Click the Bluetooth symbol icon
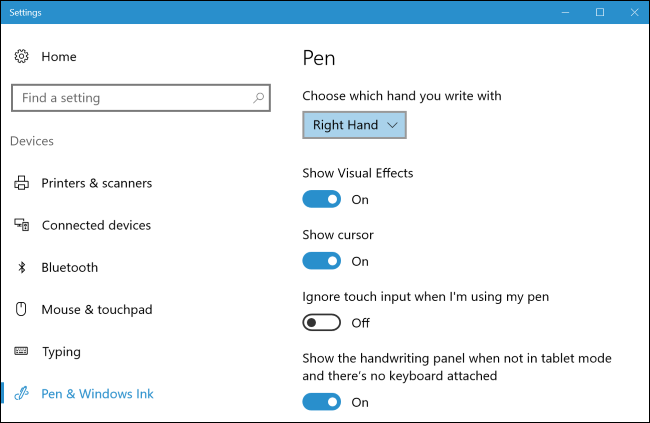 [x=21, y=267]
